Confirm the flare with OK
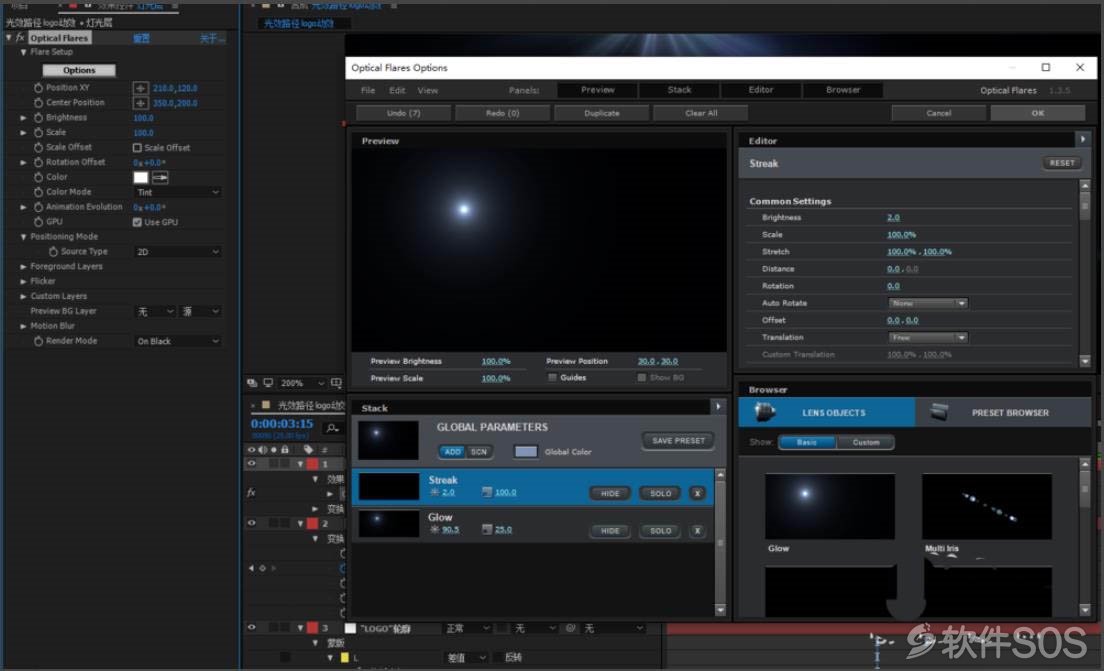 [1037, 113]
